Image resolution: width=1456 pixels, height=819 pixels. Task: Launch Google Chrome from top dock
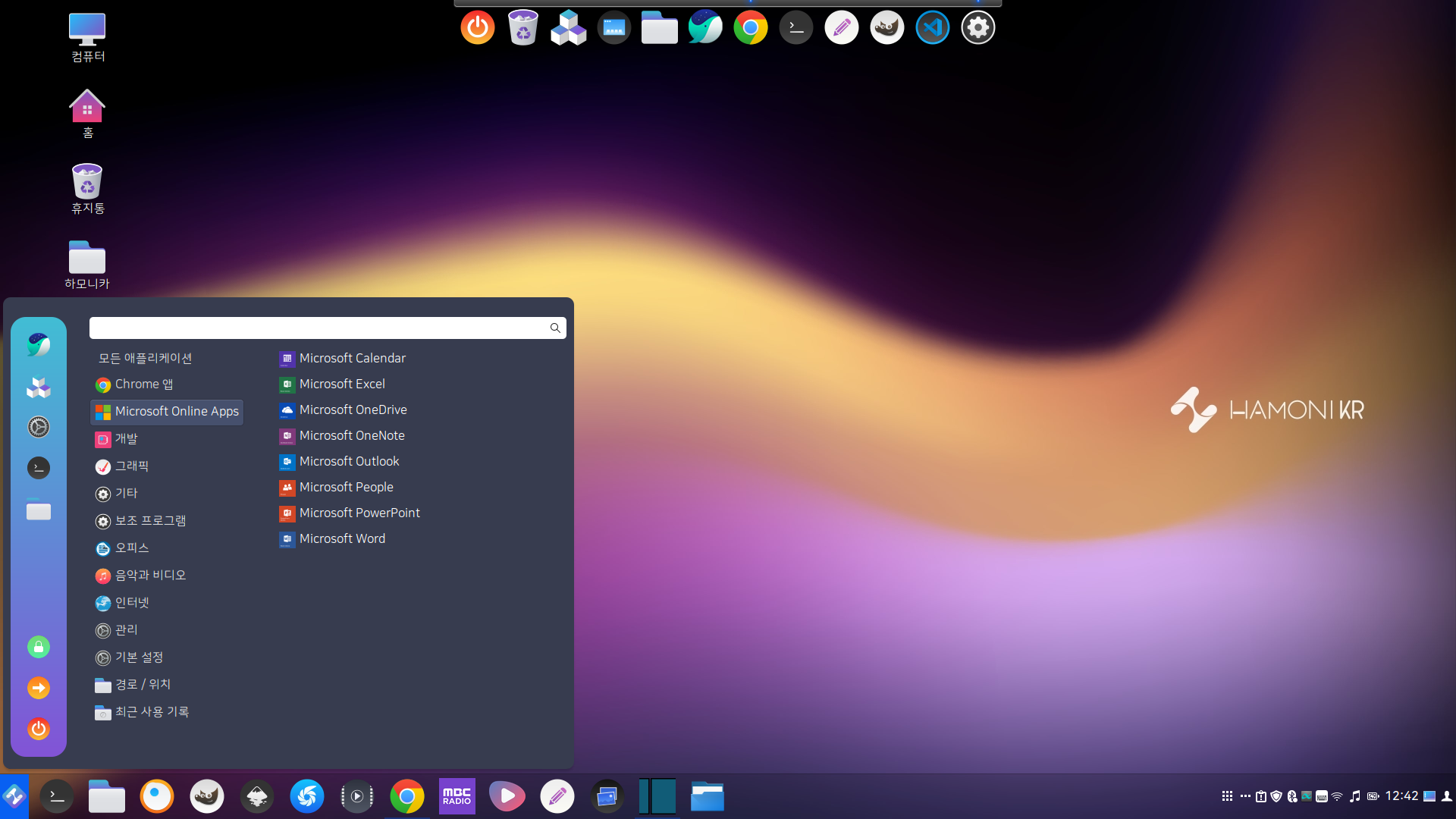tap(750, 28)
